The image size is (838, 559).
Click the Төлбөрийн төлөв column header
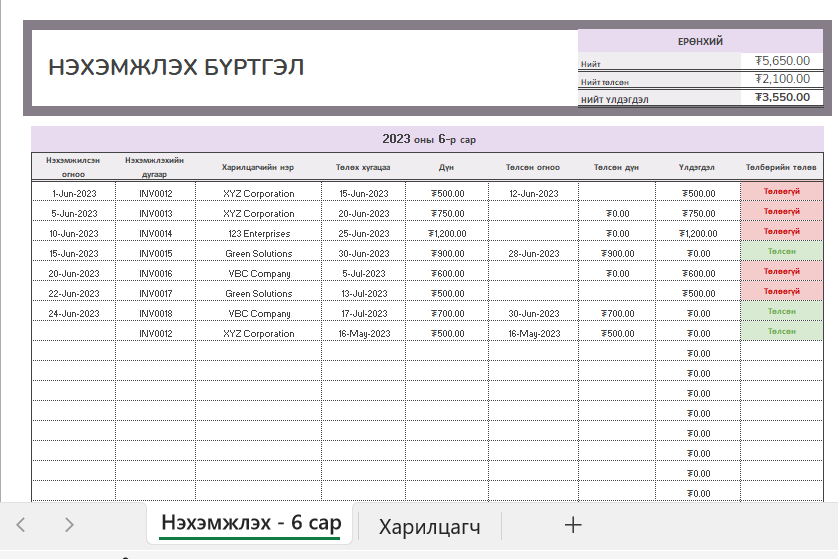coord(781,167)
